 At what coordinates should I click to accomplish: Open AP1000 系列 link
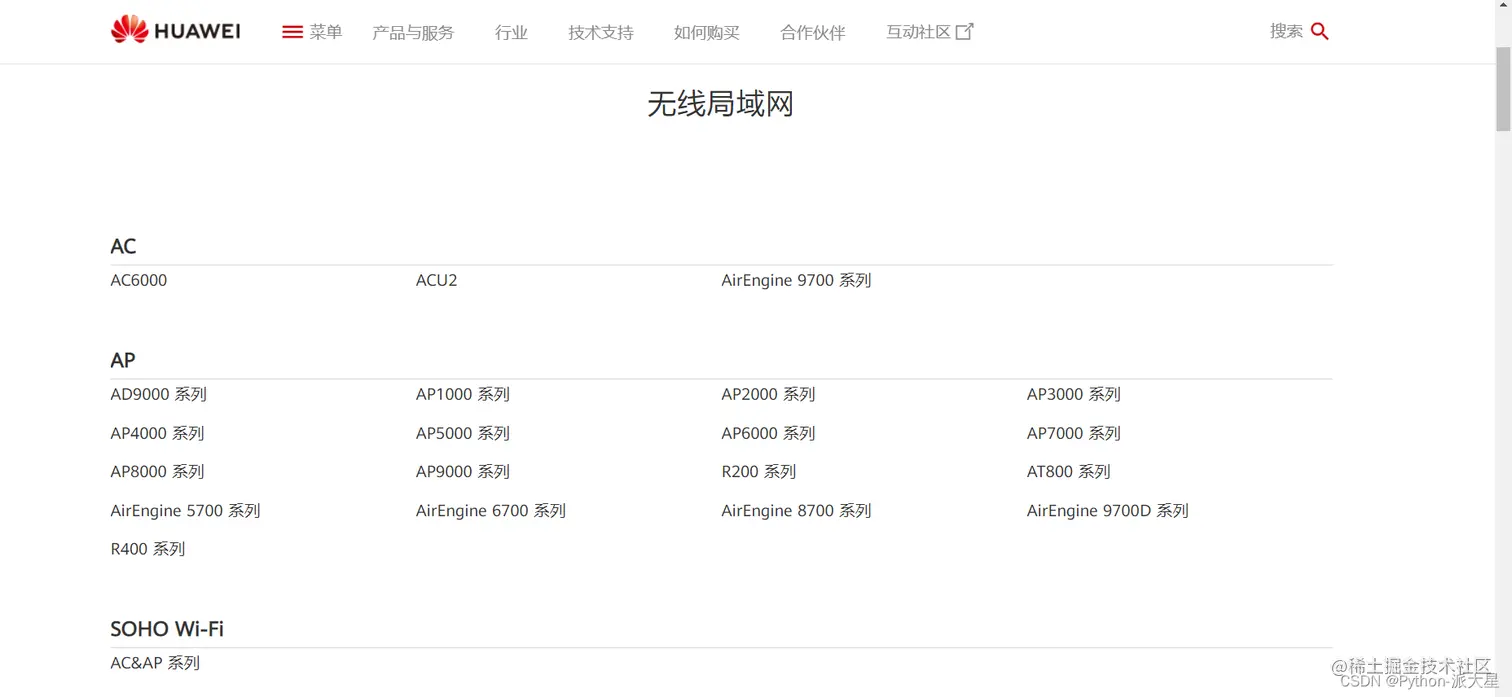(463, 394)
